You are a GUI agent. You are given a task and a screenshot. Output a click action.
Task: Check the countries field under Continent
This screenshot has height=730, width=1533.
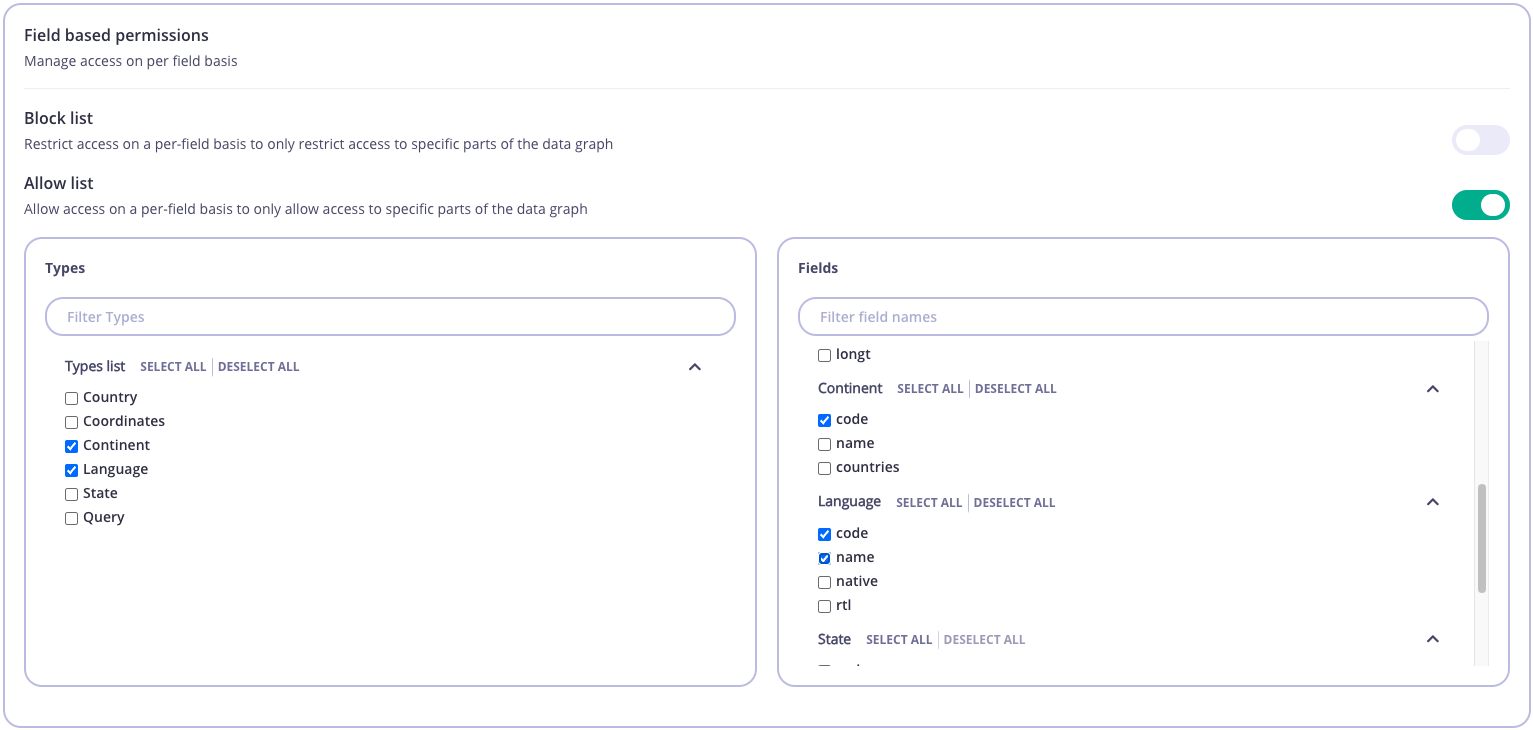point(824,468)
